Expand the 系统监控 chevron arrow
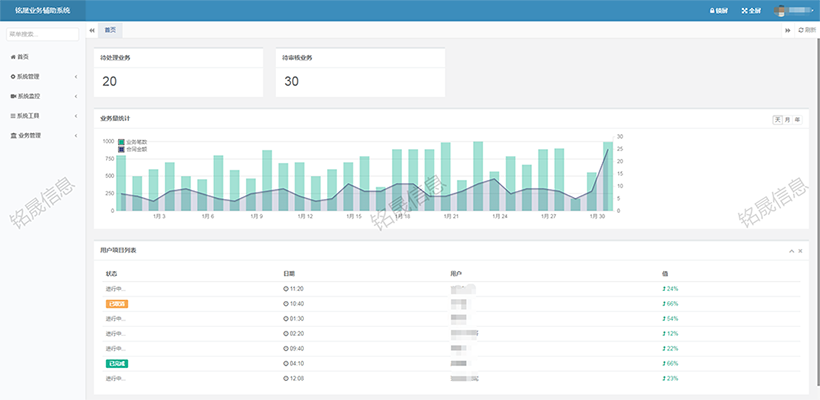This screenshot has width=820, height=400. [76, 96]
